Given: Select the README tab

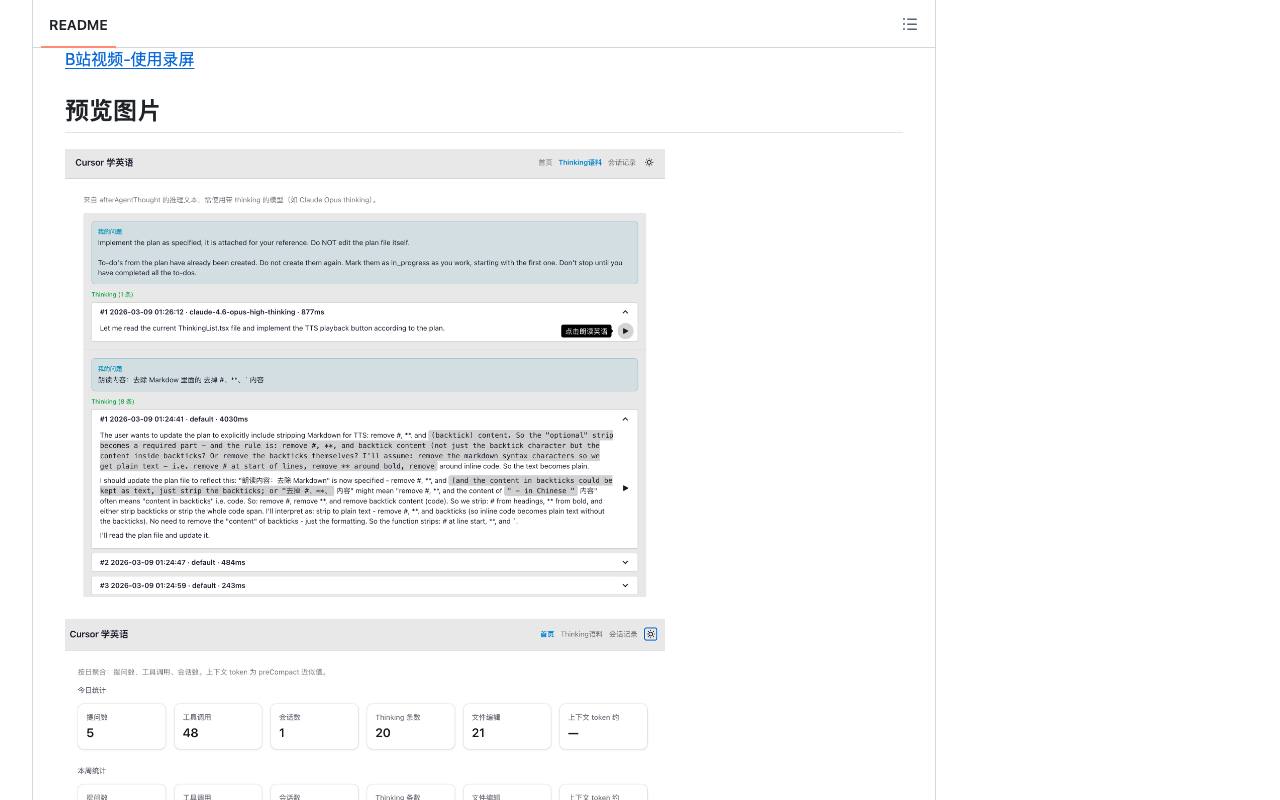Looking at the screenshot, I should tap(78, 25).
